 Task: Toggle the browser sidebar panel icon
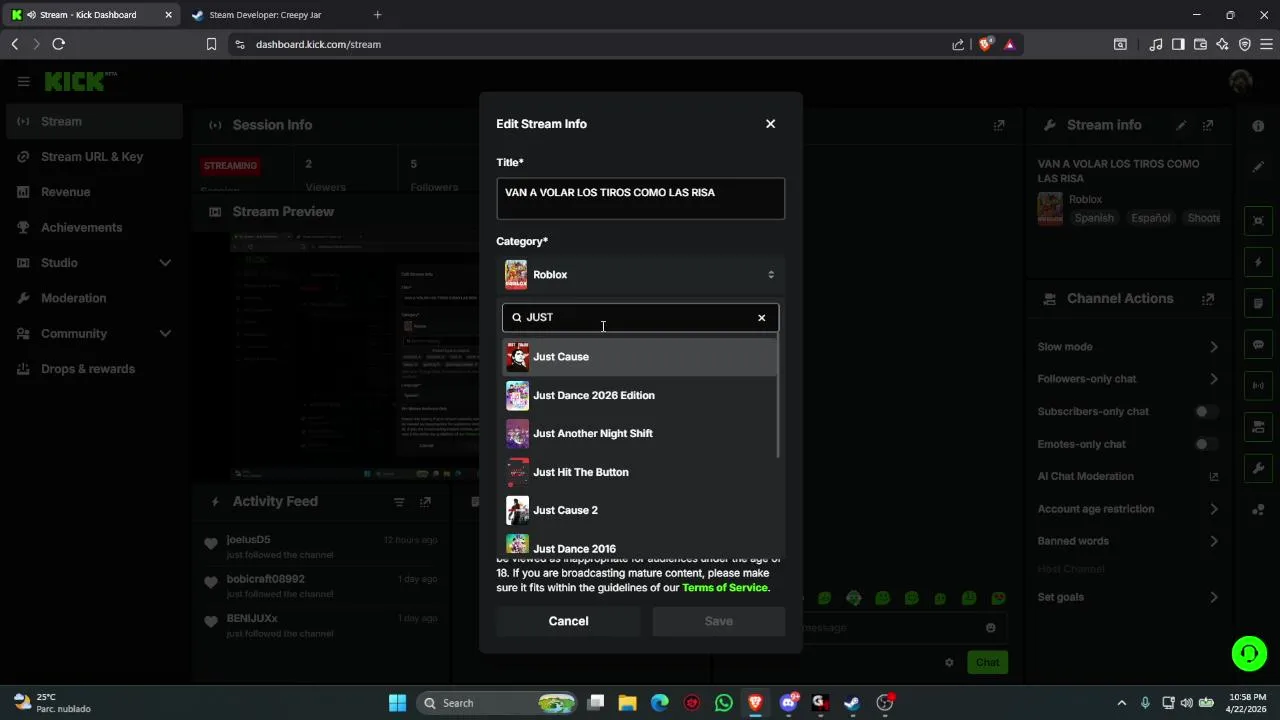(x=1178, y=44)
